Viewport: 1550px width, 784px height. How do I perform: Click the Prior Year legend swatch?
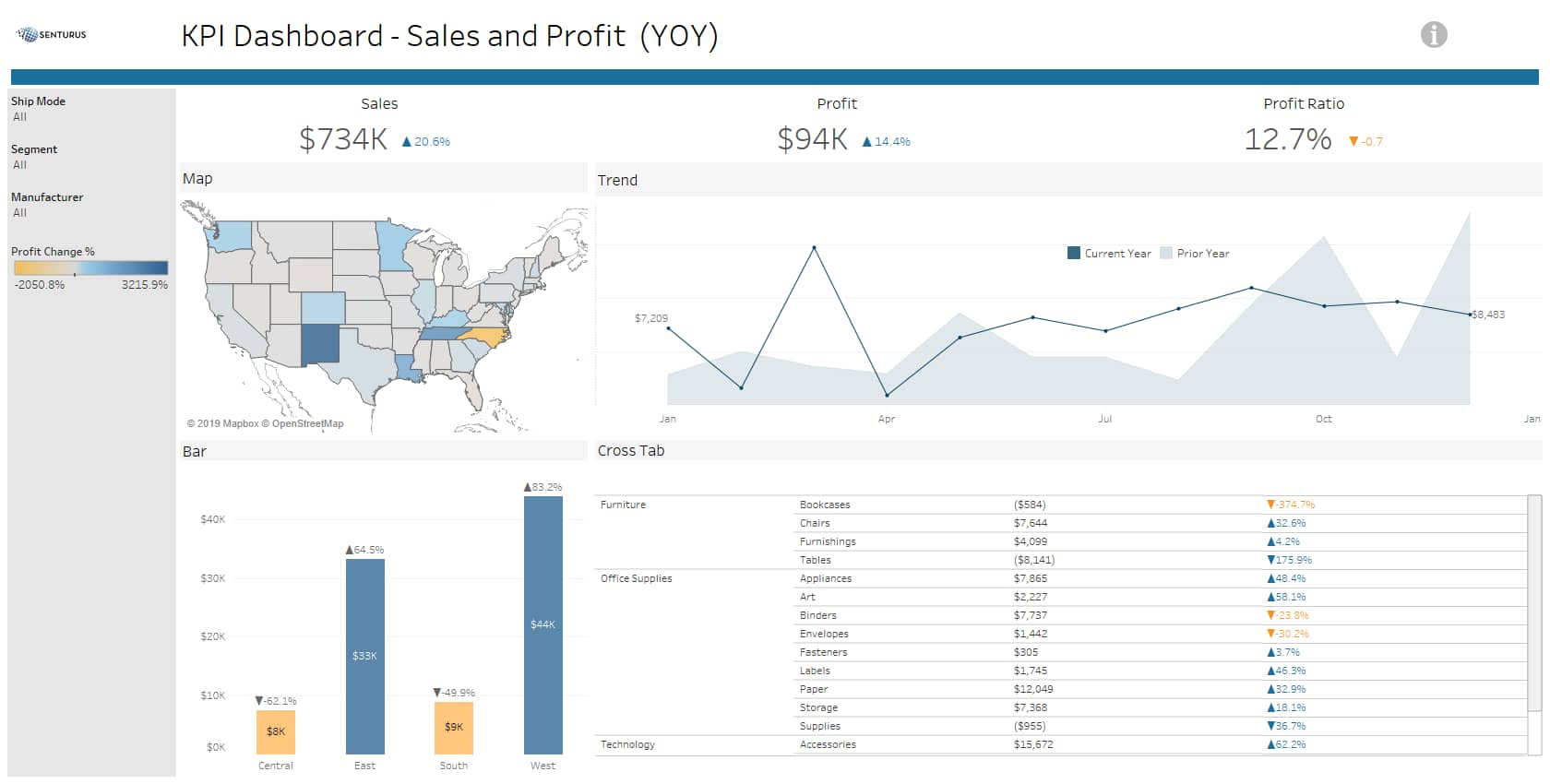[x=1166, y=254]
